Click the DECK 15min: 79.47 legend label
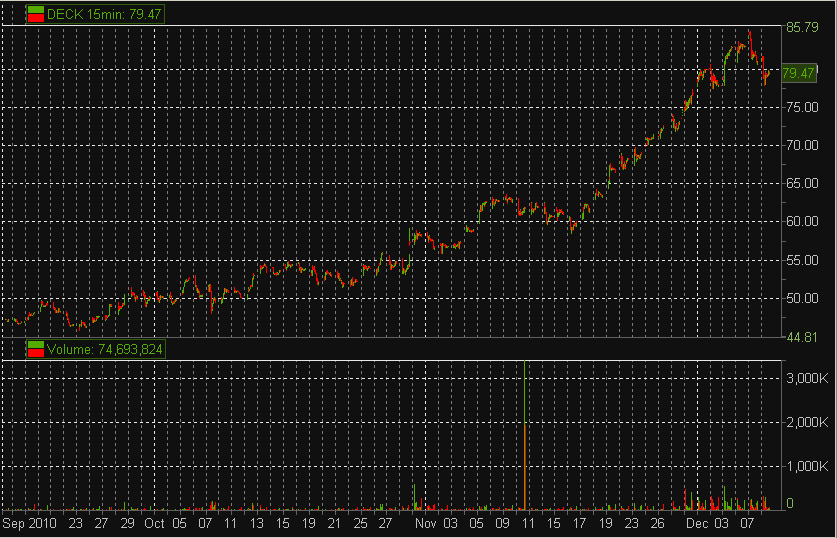The width and height of the screenshot is (837, 538). tap(104, 14)
